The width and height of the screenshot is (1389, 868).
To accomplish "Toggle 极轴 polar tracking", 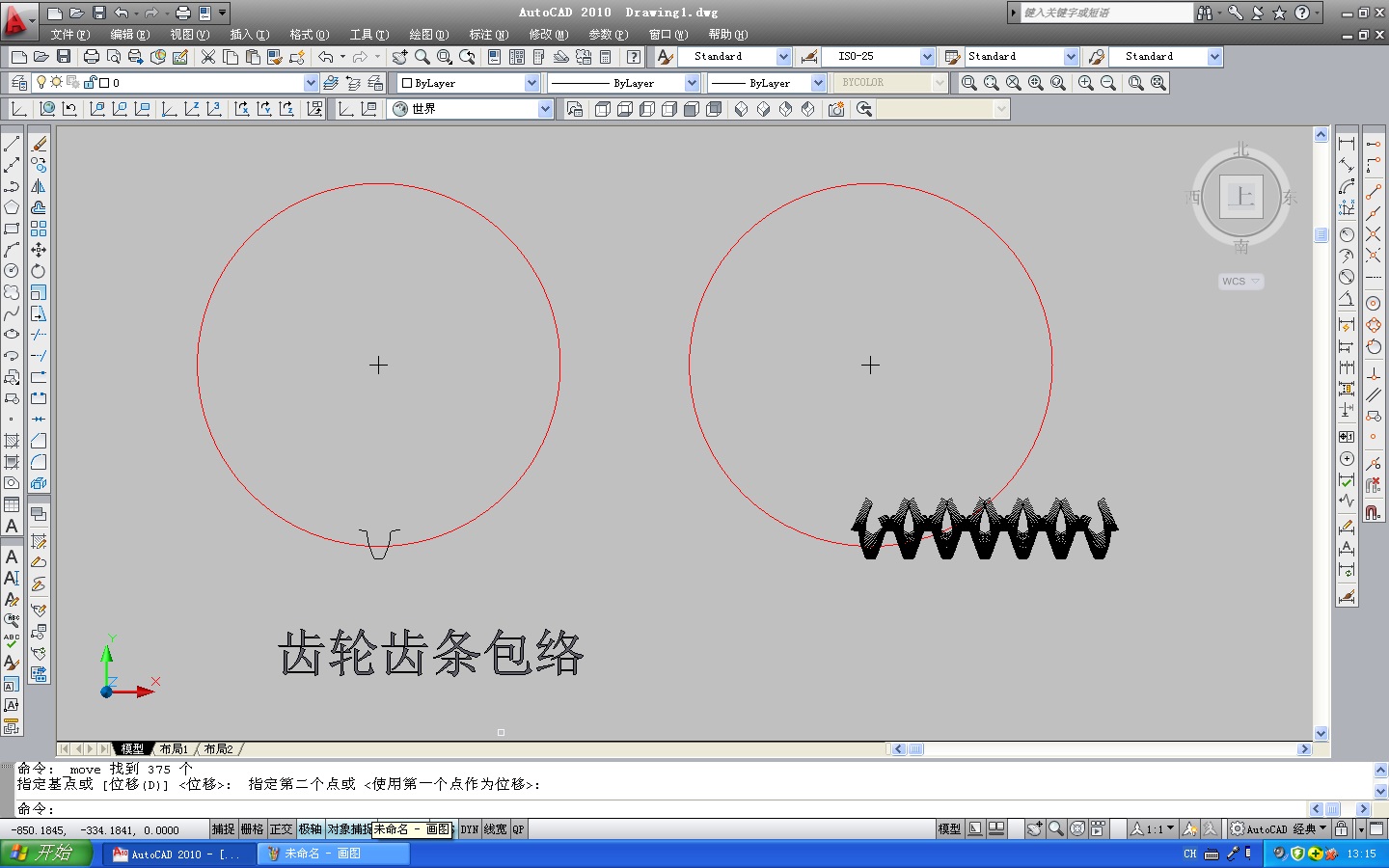I will (x=310, y=829).
